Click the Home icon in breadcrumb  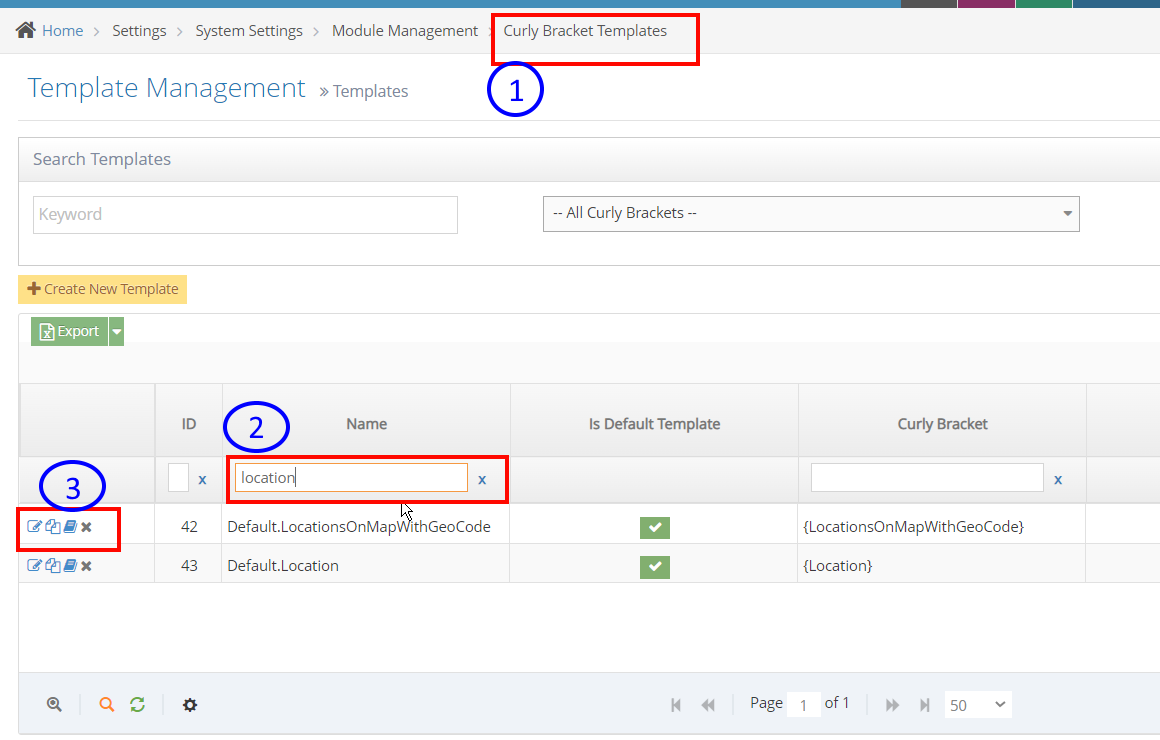pyautogui.click(x=27, y=31)
